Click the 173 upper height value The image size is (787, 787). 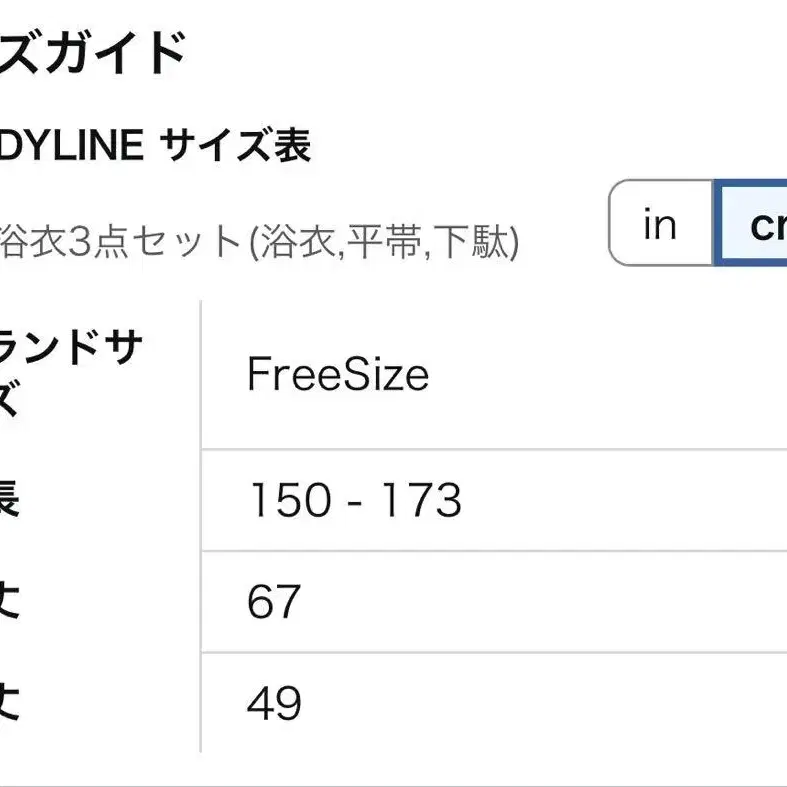[x=421, y=499]
